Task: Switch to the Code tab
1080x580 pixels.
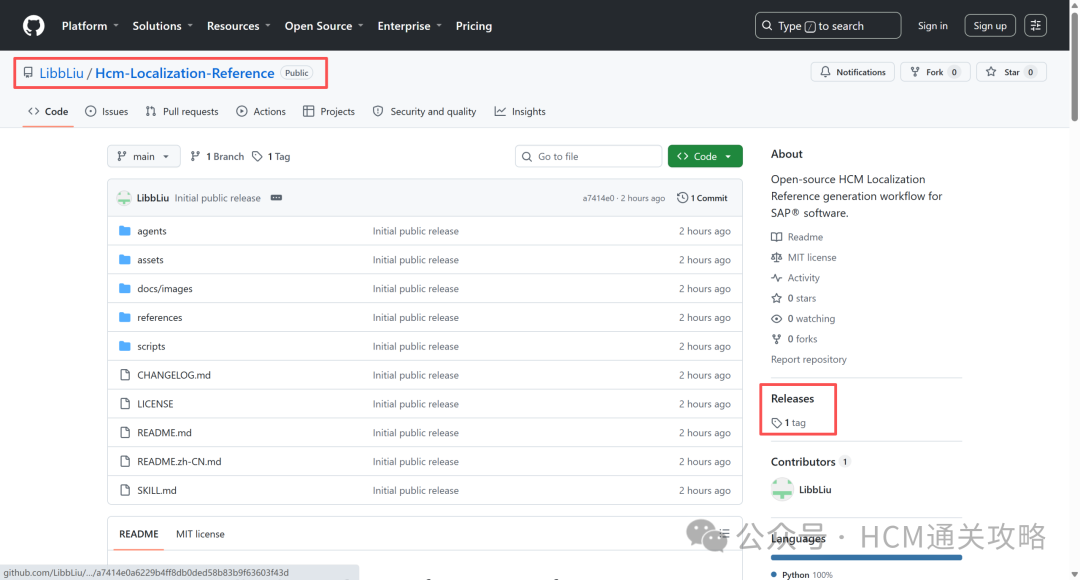Action: [48, 112]
